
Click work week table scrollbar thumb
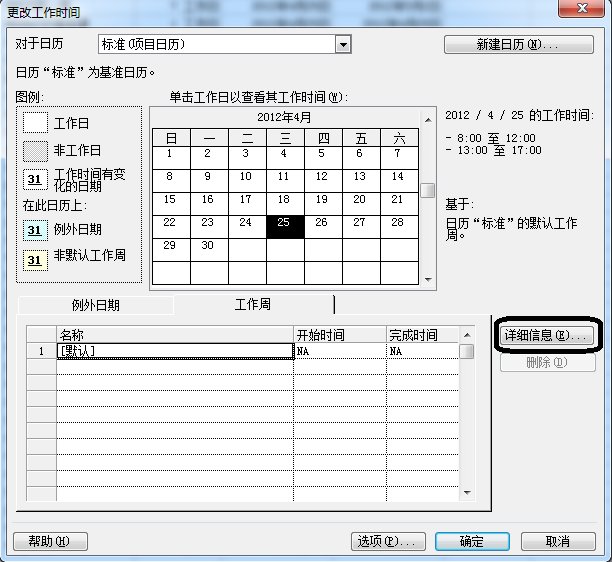point(467,351)
